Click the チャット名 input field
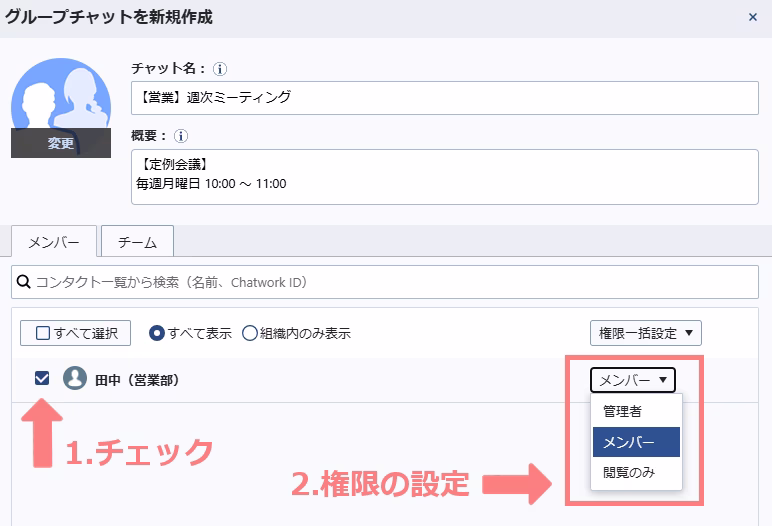 [x=445, y=98]
